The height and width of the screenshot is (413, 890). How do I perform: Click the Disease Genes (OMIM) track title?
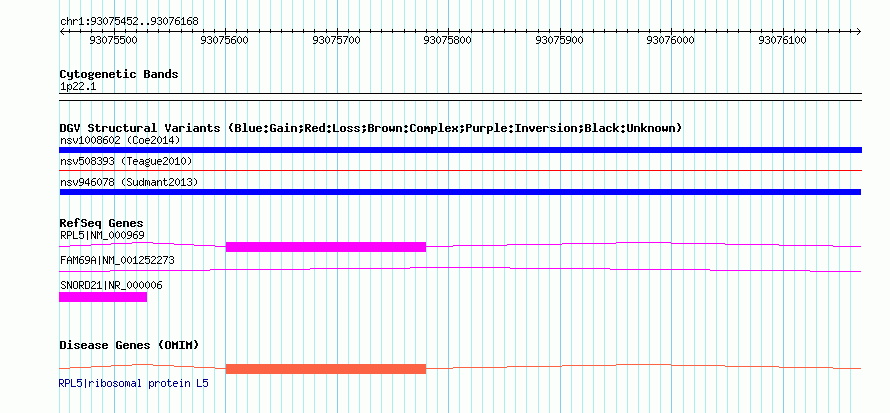129,345
